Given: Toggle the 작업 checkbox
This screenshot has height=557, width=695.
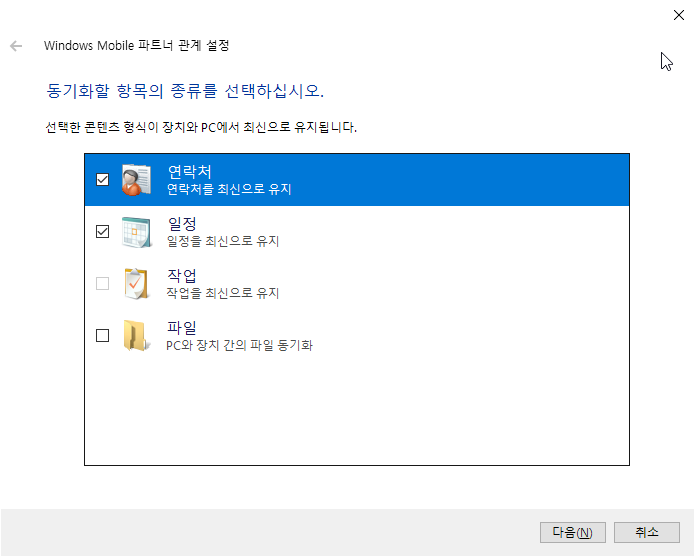Looking at the screenshot, I should point(102,283).
